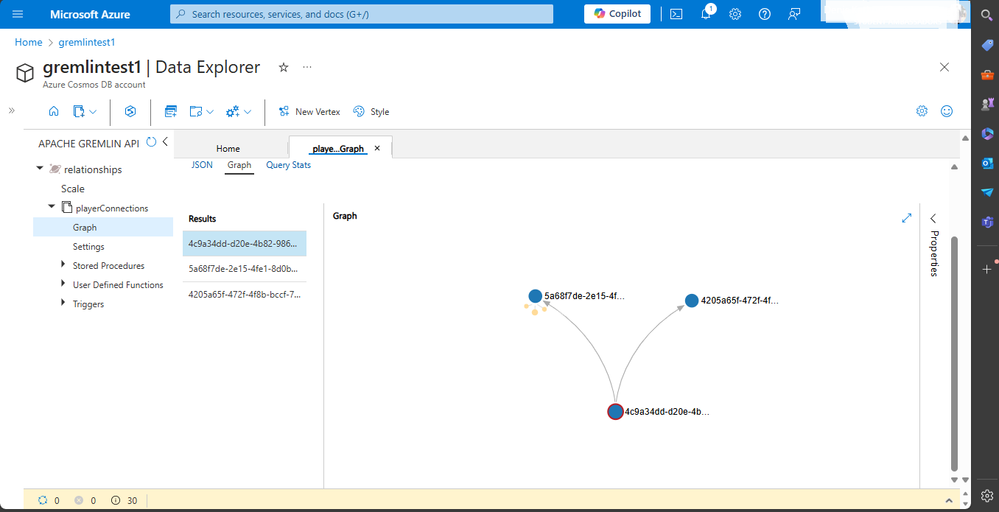Close the Data Explorer blade
The height and width of the screenshot is (512, 999).
click(944, 67)
